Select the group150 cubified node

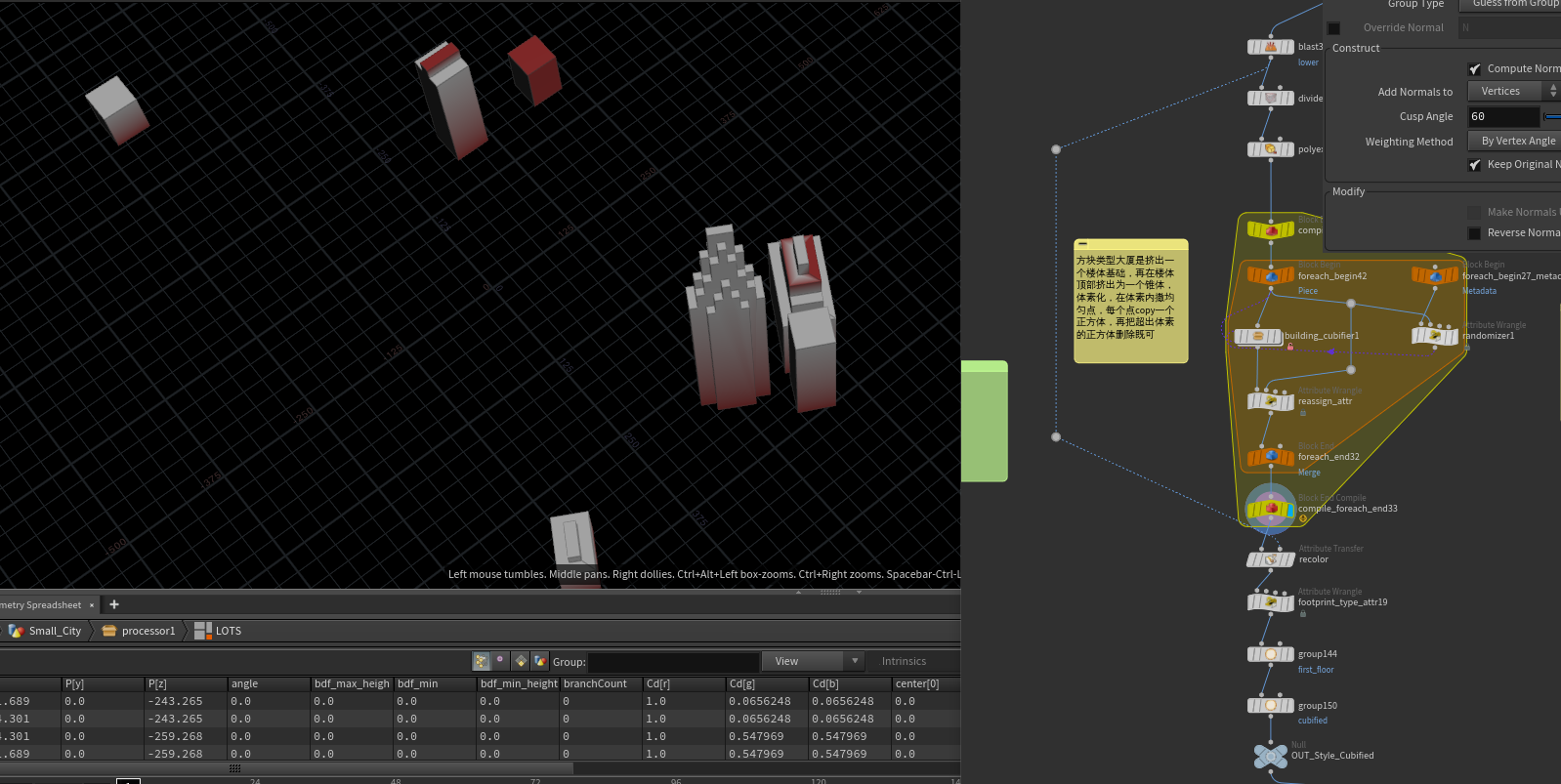pyautogui.click(x=1270, y=705)
